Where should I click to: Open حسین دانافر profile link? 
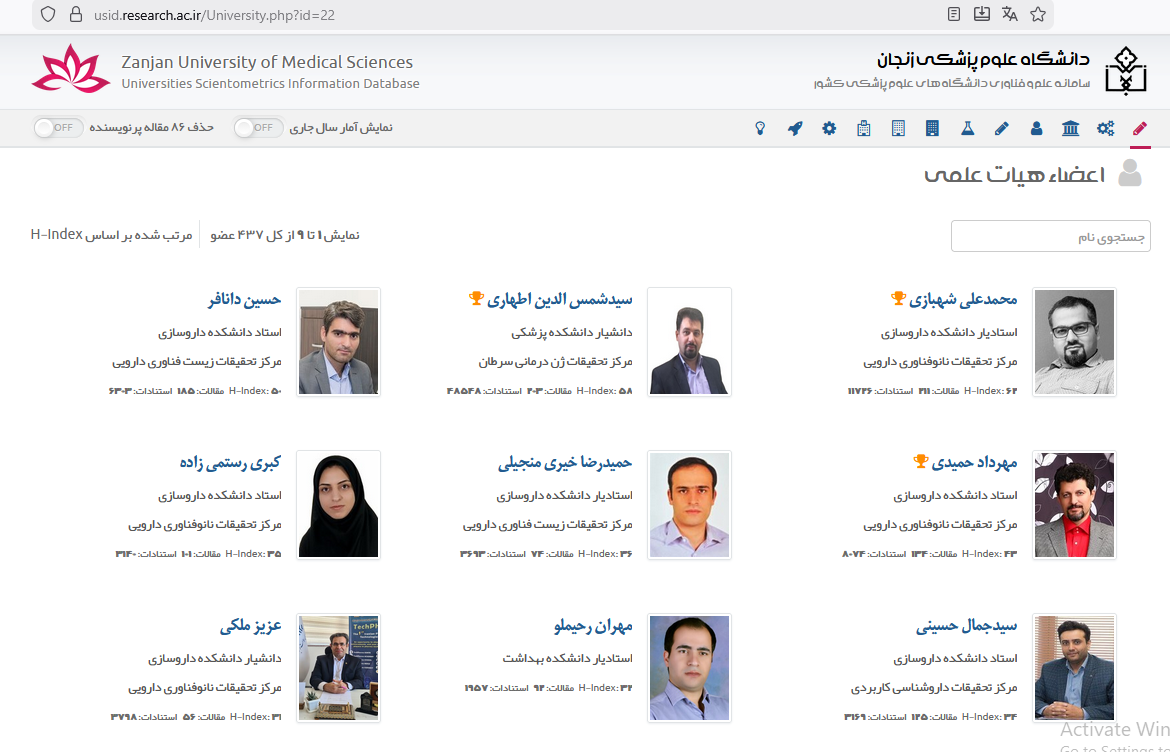pos(245,299)
